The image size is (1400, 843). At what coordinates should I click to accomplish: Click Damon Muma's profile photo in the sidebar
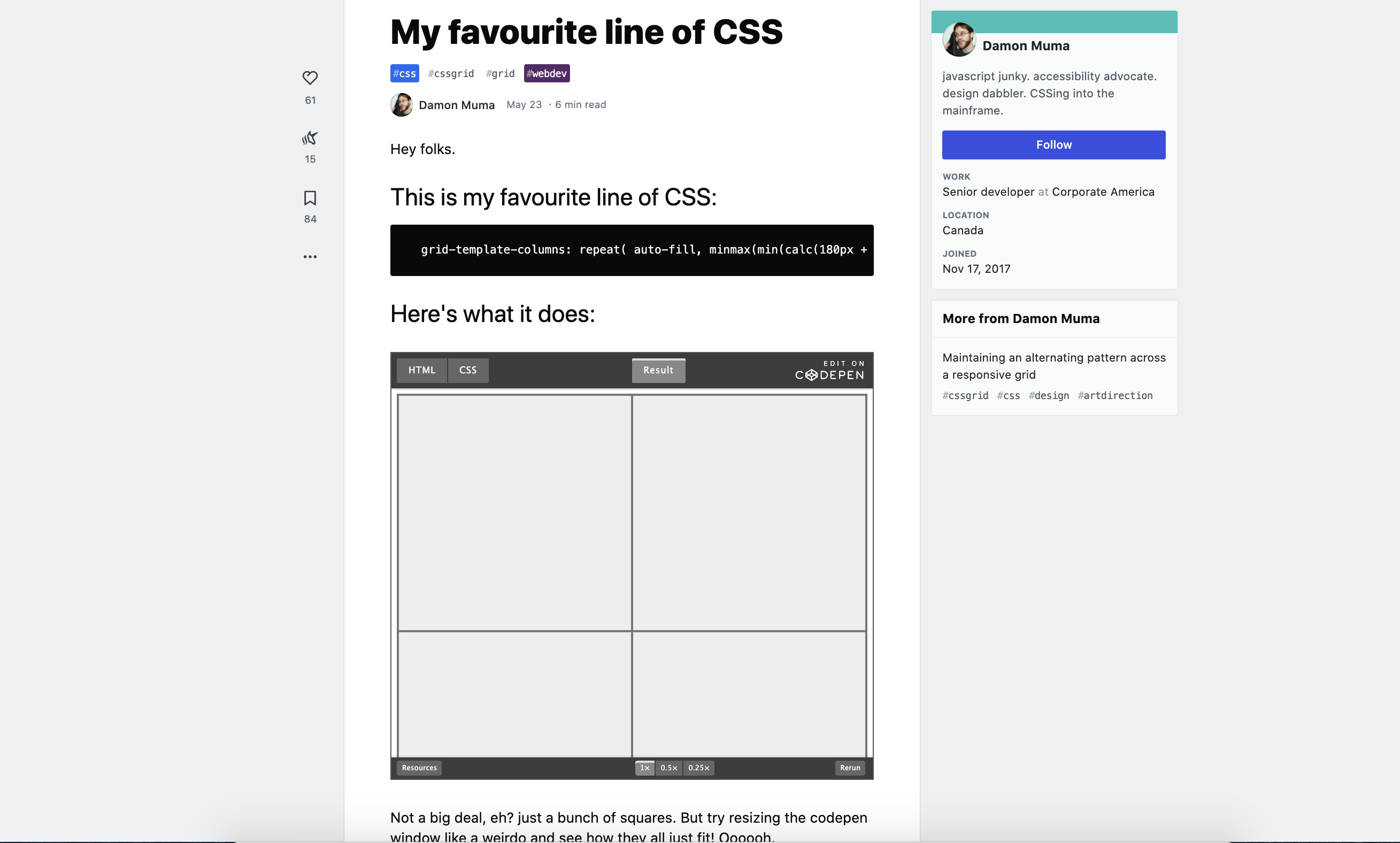(x=958, y=39)
